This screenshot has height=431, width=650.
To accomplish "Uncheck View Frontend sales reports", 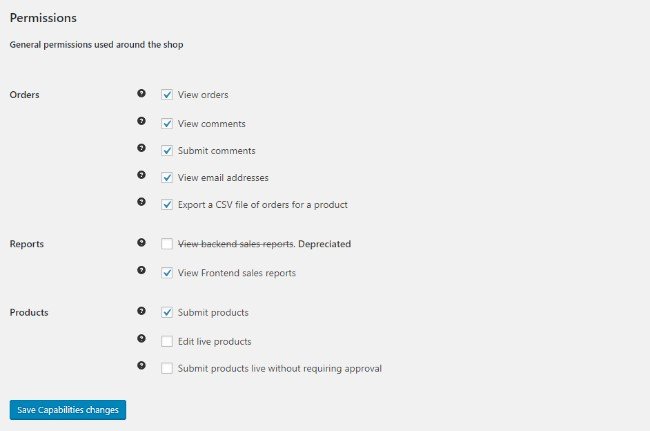I will 167,273.
